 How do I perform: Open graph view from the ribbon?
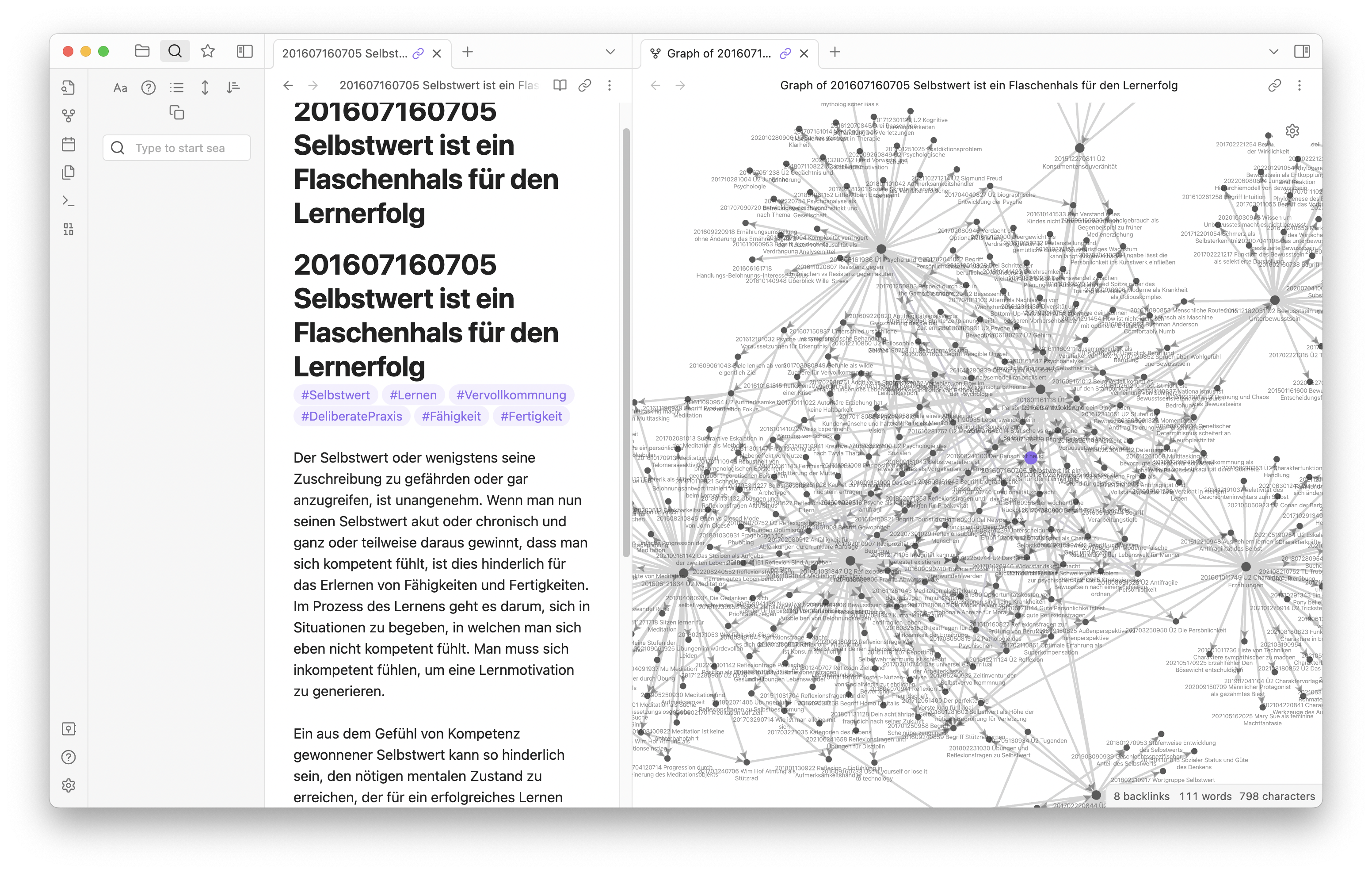coord(69,116)
